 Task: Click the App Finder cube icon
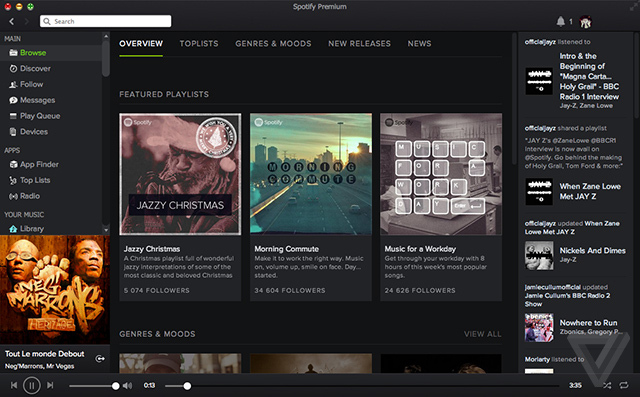point(13,164)
